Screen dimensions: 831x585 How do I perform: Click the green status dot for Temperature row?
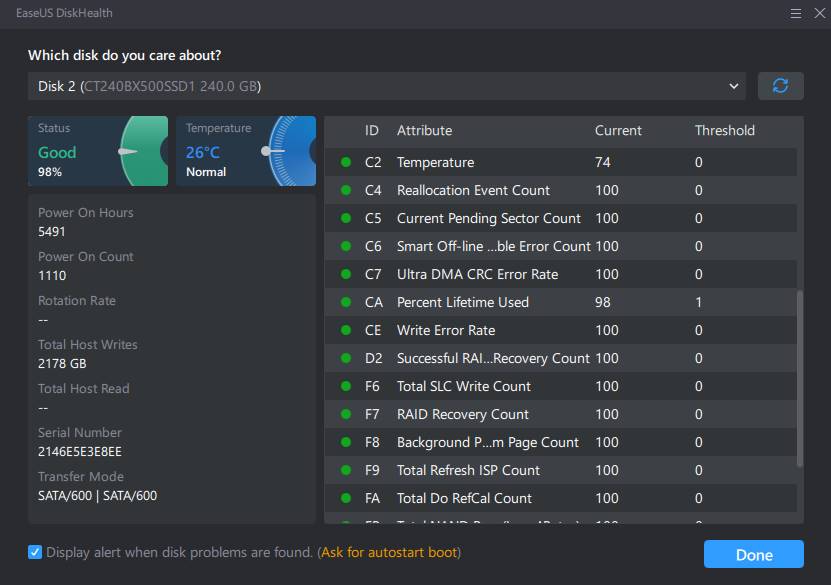point(346,162)
